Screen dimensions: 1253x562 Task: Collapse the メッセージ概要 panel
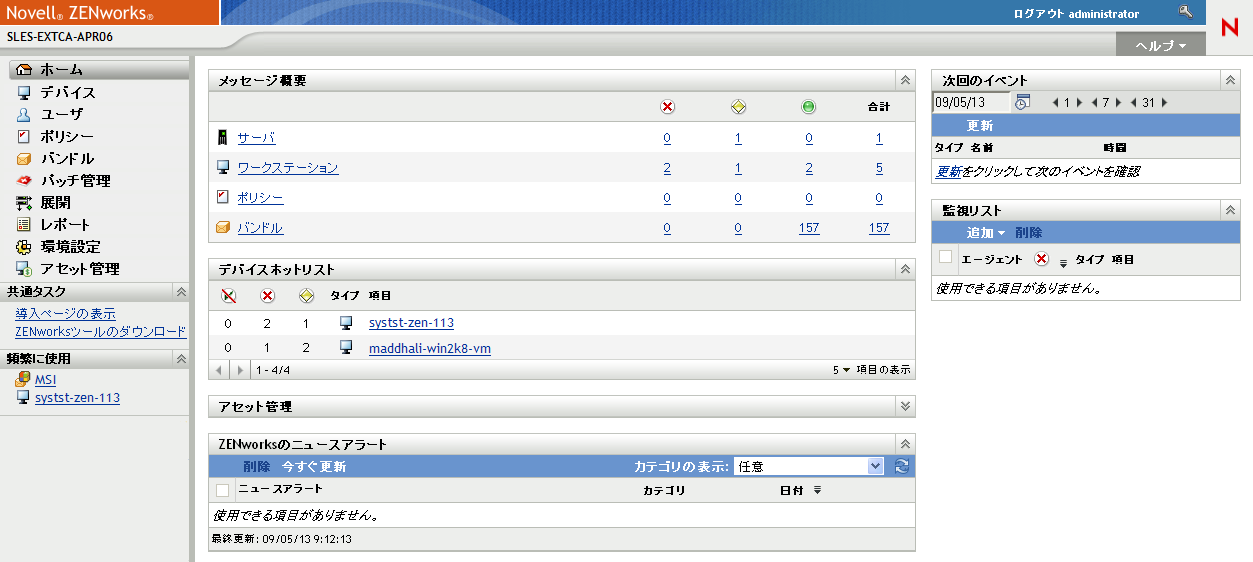[x=905, y=80]
